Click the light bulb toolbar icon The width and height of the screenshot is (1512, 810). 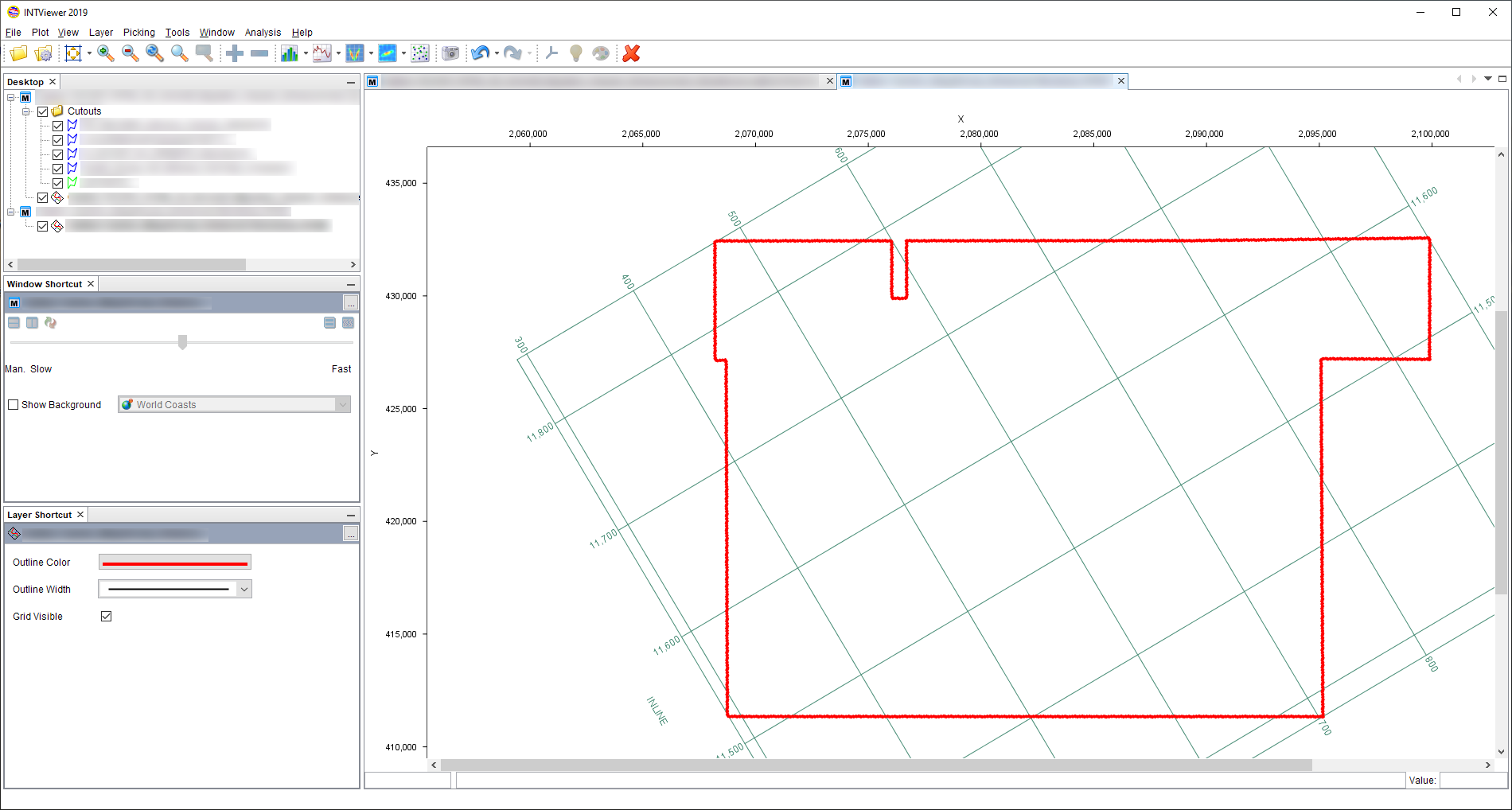coord(576,53)
